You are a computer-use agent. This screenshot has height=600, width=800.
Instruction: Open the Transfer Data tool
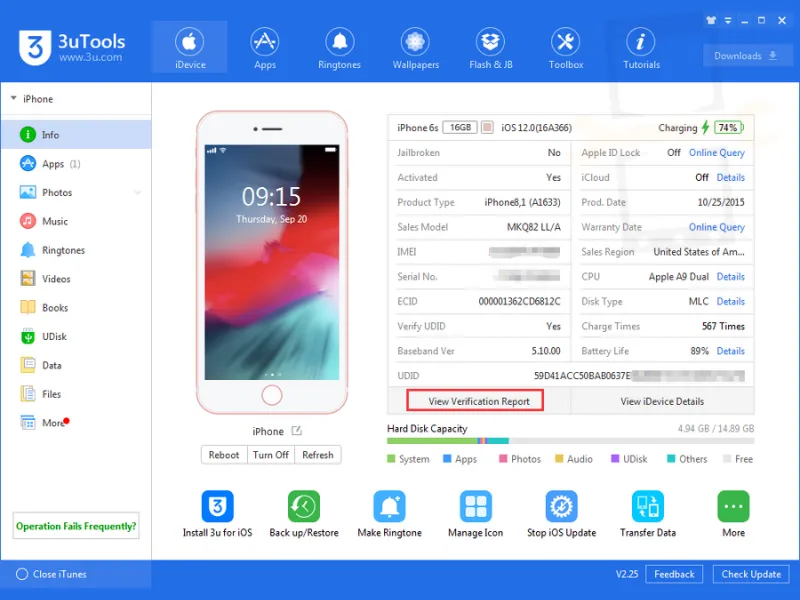pyautogui.click(x=647, y=514)
